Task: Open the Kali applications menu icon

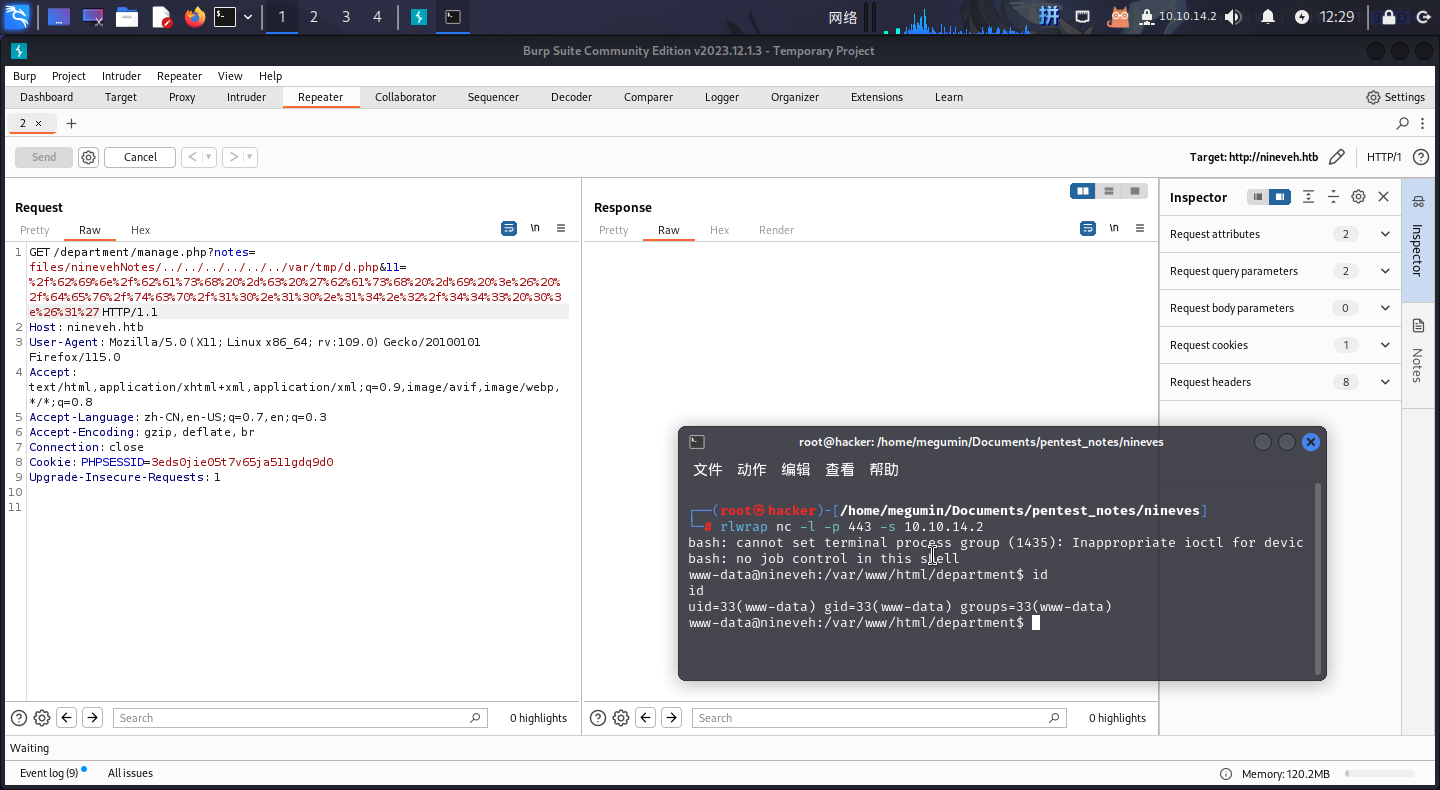Action: tap(17, 16)
